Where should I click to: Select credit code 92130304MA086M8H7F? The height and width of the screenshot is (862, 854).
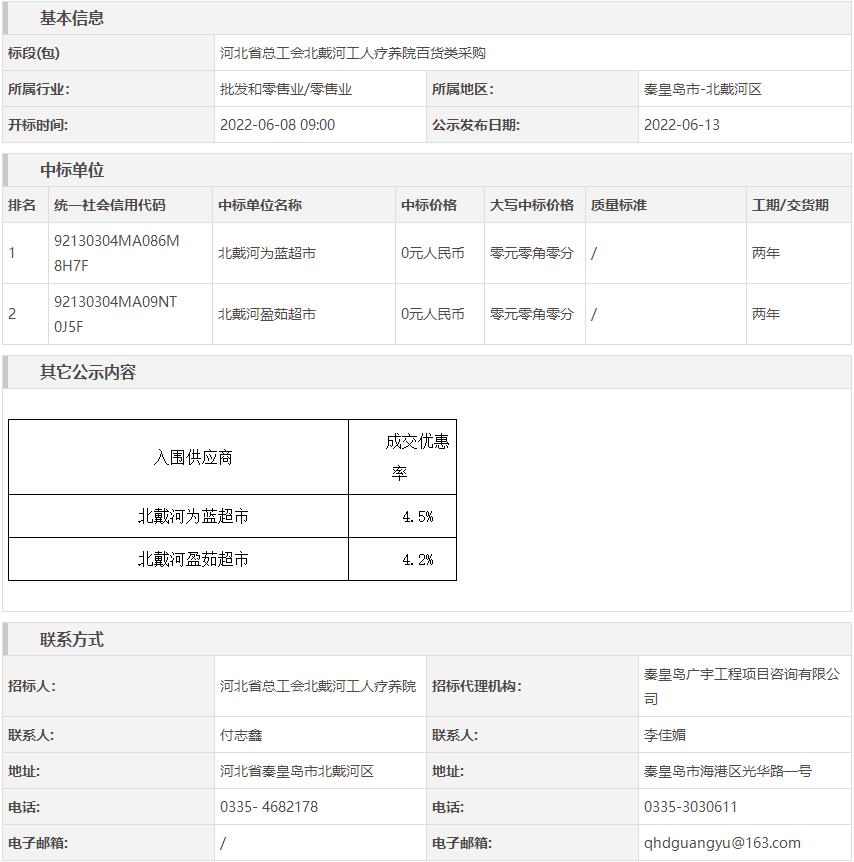[117, 253]
